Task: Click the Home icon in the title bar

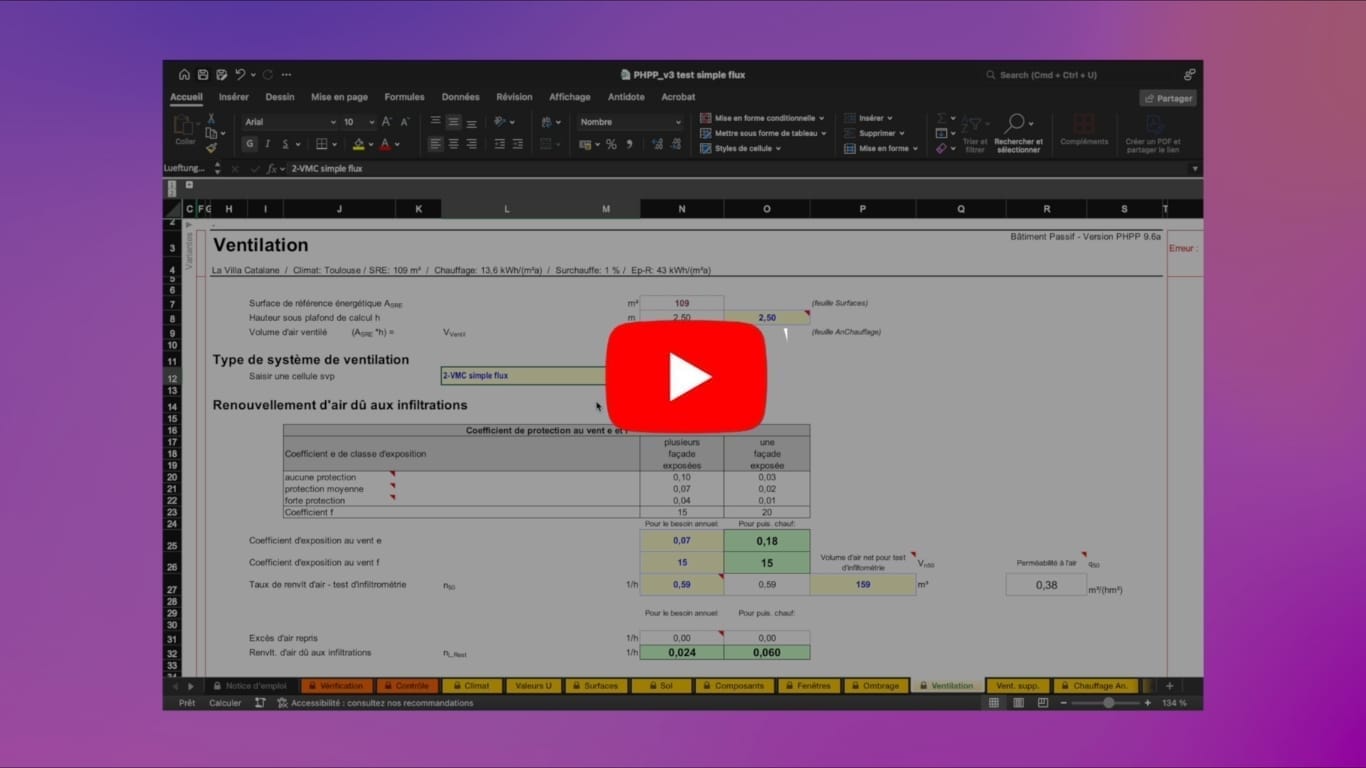Action: coord(184,75)
